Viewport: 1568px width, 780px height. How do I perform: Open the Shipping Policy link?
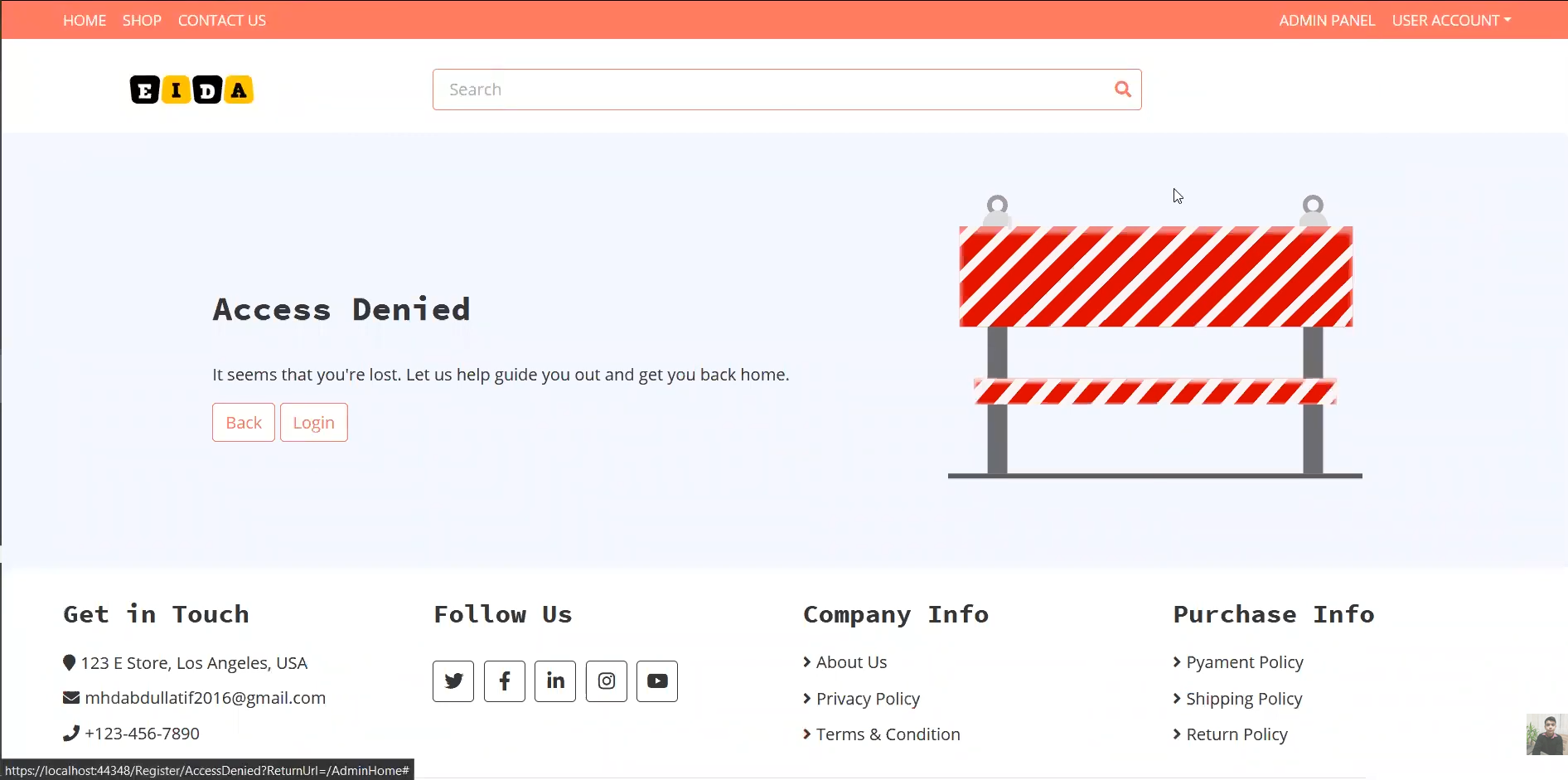(1244, 699)
